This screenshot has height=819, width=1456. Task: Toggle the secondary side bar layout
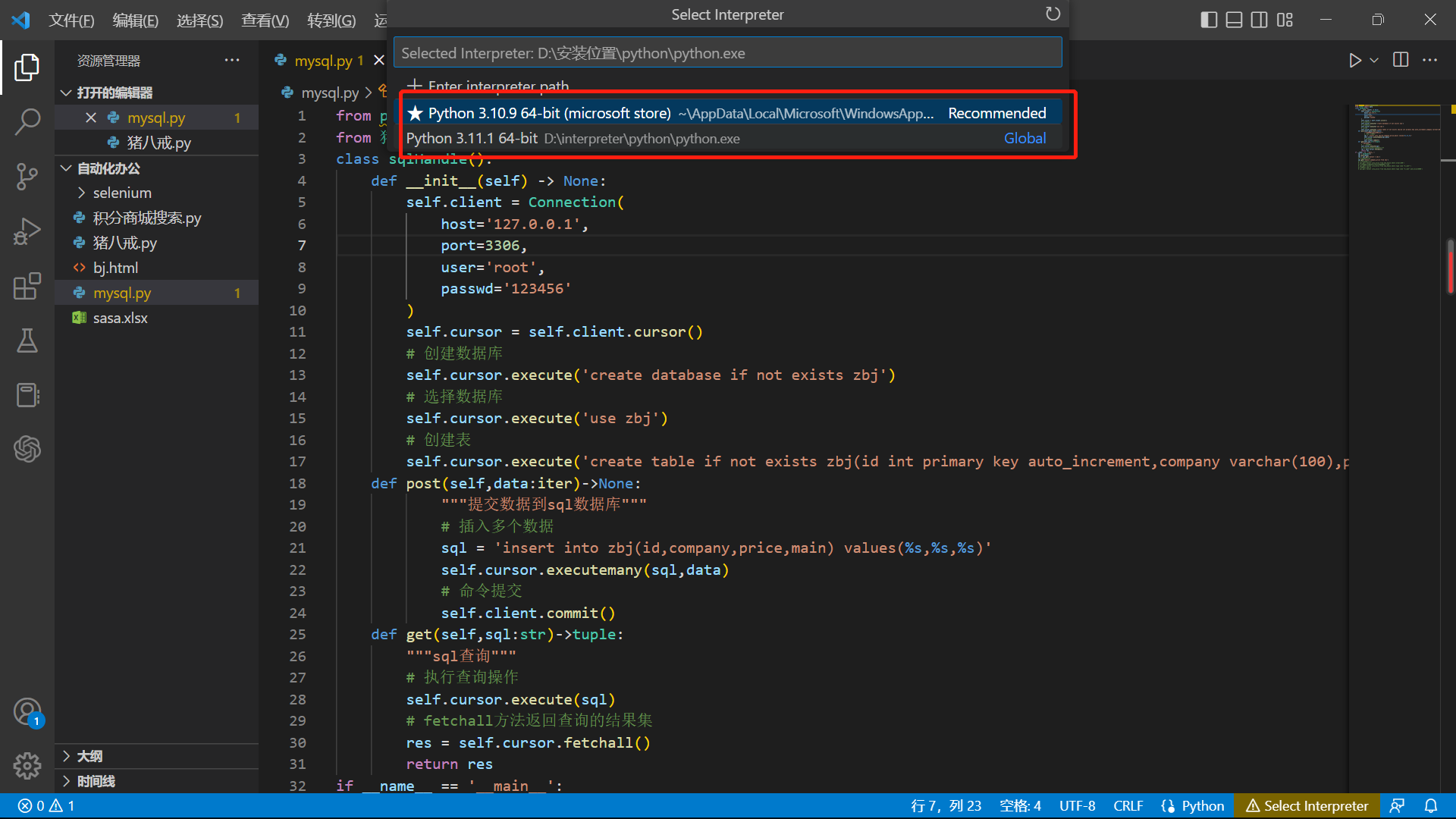click(x=1259, y=20)
